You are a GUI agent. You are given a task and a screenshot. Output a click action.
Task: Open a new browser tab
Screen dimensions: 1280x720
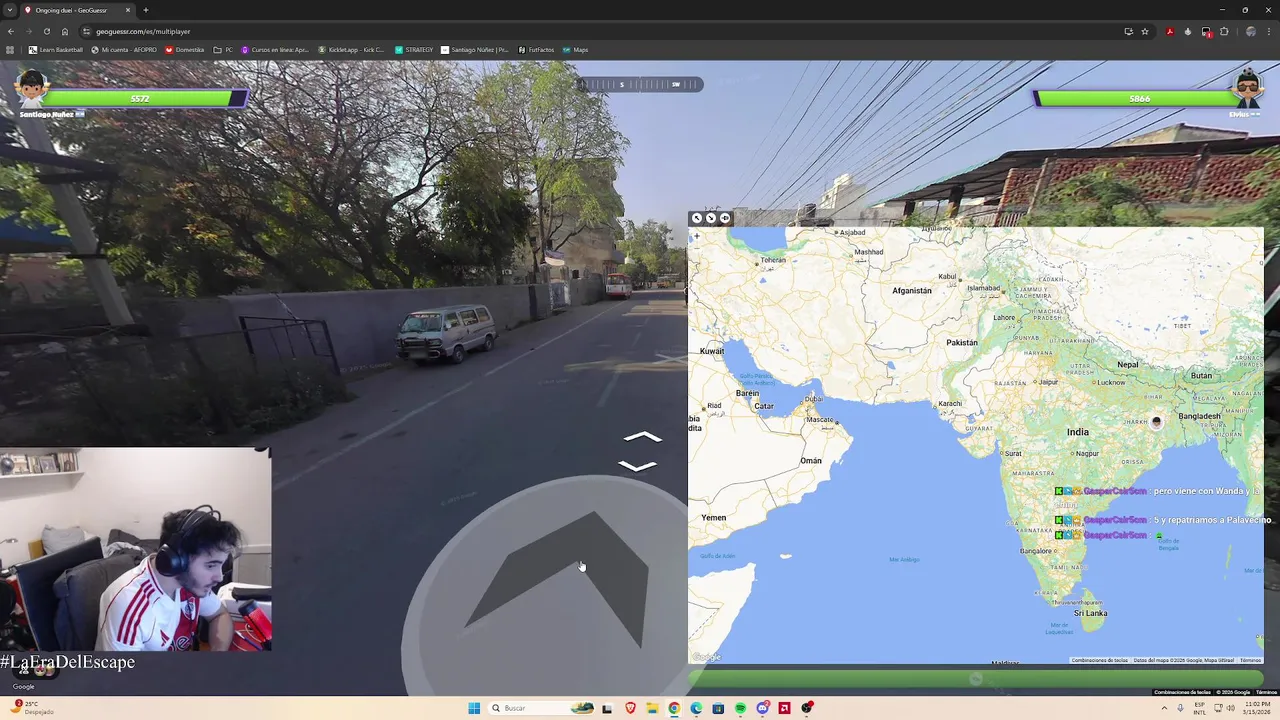point(146,10)
